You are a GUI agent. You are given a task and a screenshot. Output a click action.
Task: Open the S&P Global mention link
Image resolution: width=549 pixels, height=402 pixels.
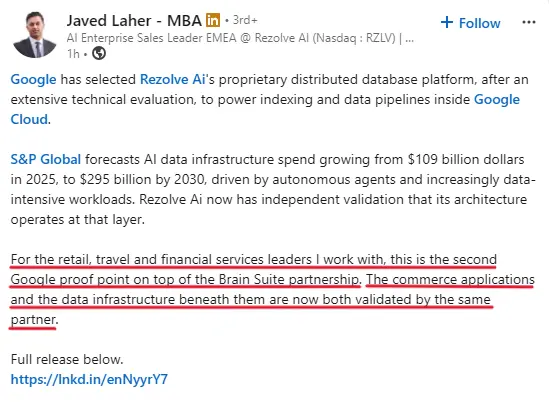[x=46, y=160]
